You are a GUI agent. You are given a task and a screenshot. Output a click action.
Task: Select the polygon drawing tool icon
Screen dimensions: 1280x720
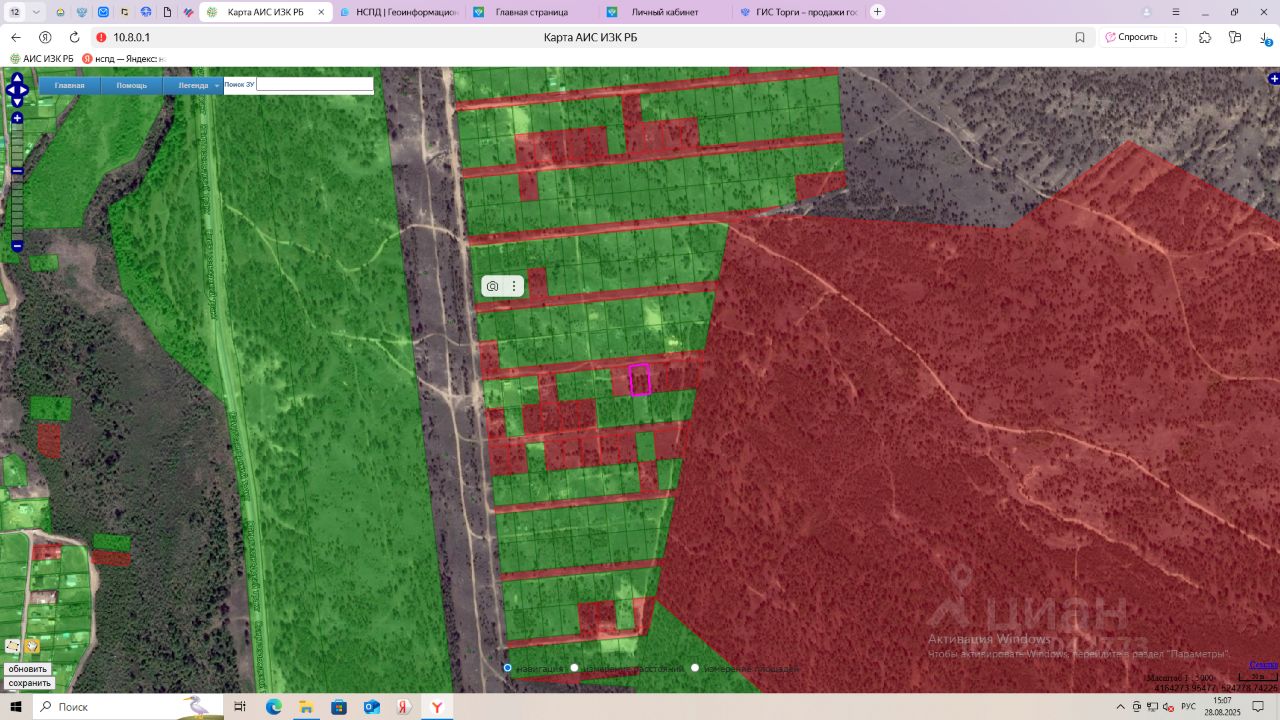tap(12, 646)
